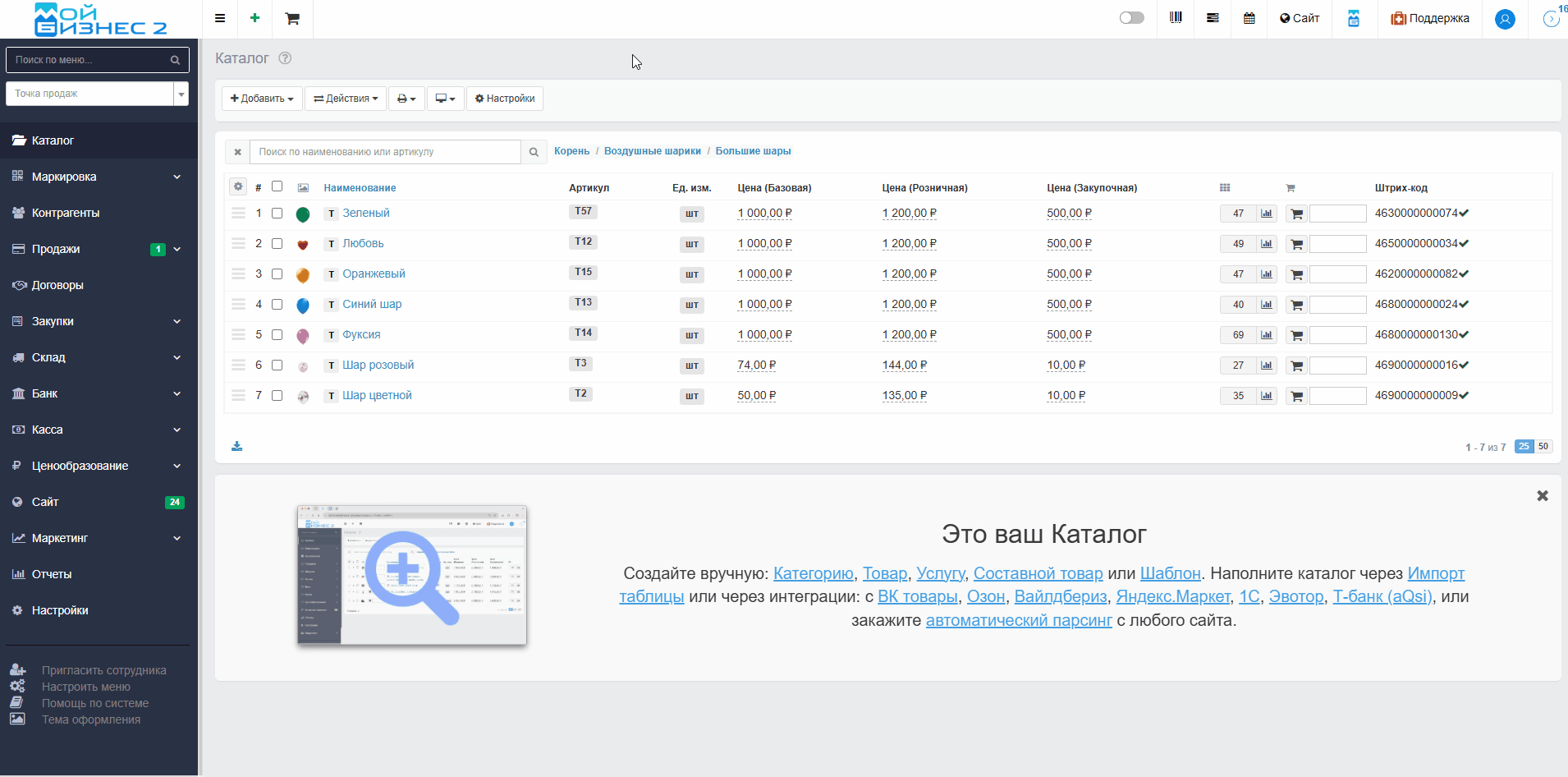Viewport: 1568px width, 777px height.
Task: Click the catalog name or article search field
Action: click(x=385, y=152)
